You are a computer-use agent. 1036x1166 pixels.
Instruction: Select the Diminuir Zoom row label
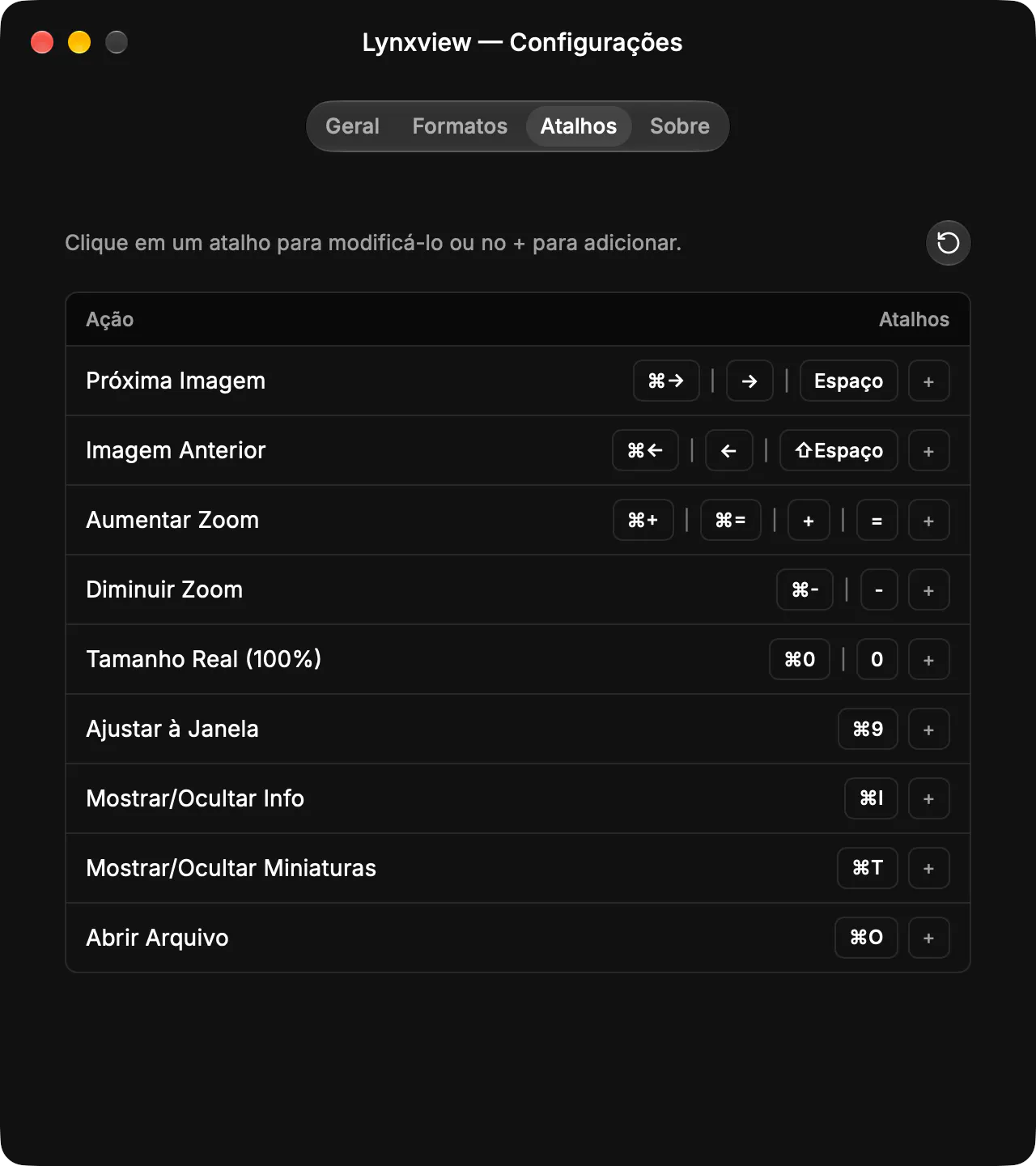(164, 589)
